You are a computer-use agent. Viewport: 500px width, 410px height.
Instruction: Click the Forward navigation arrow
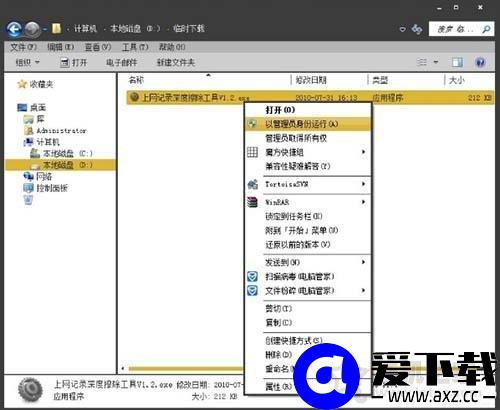(x=33, y=29)
